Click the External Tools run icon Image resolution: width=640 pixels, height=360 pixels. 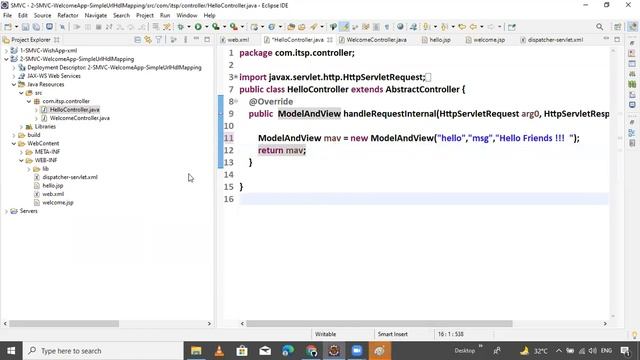(x=233, y=27)
